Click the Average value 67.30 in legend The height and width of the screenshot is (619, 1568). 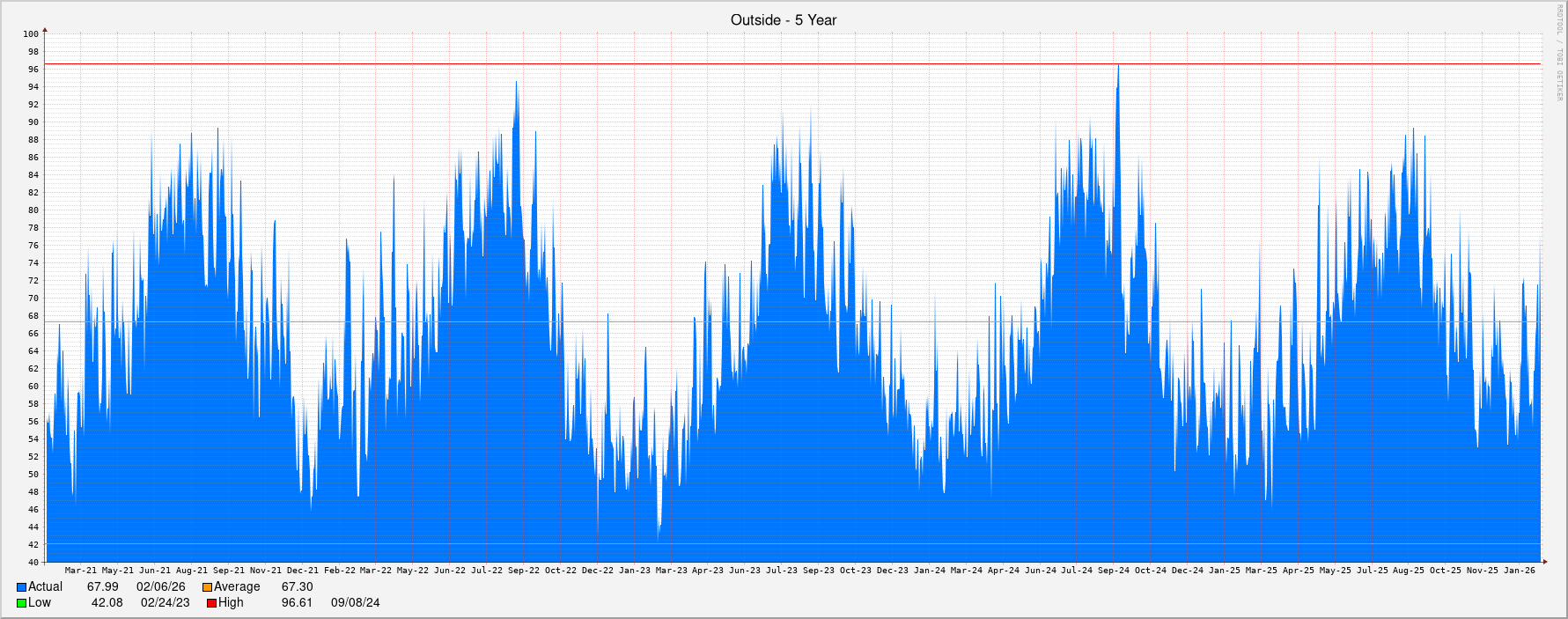click(x=297, y=587)
